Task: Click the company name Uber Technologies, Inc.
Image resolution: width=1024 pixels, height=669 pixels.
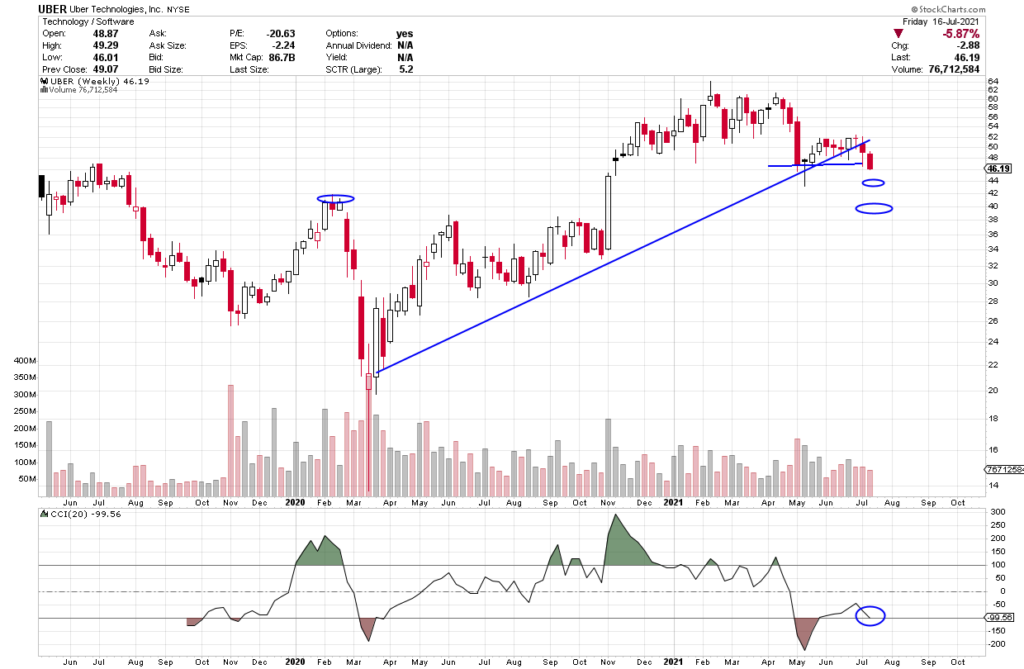Action: coord(116,10)
